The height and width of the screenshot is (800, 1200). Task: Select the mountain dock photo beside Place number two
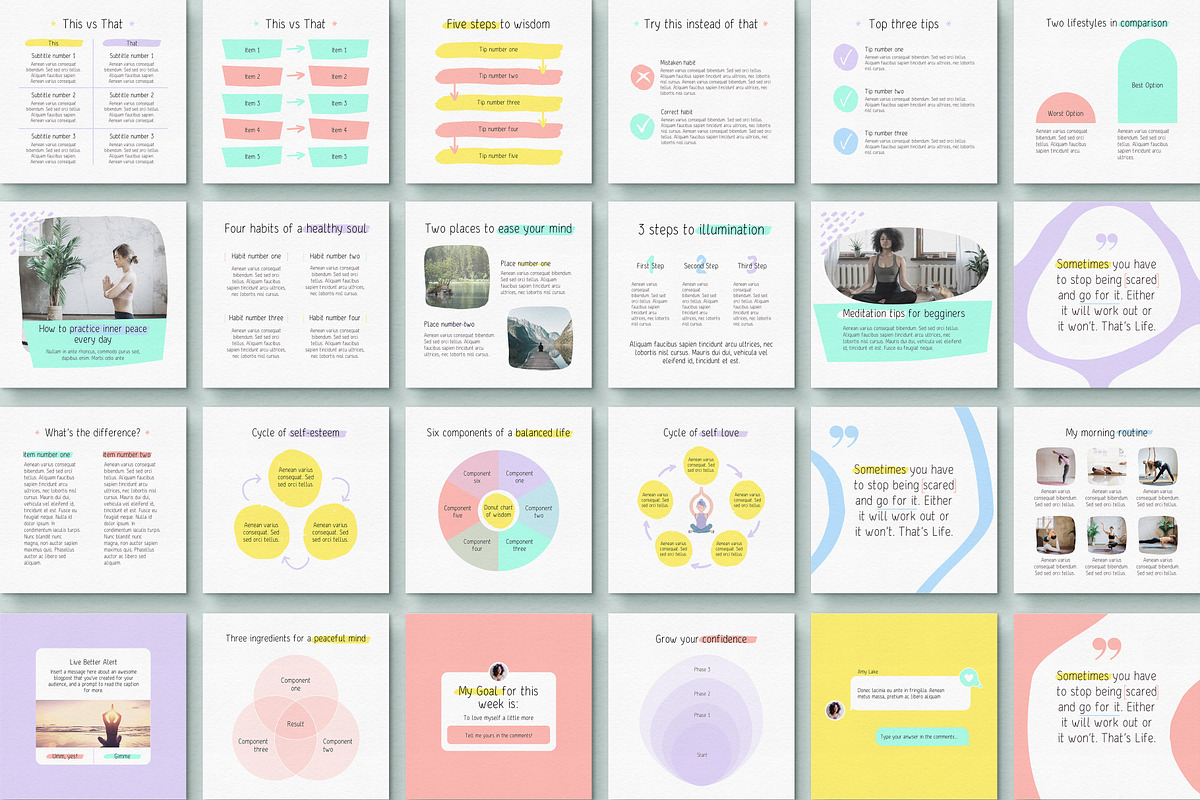[540, 336]
